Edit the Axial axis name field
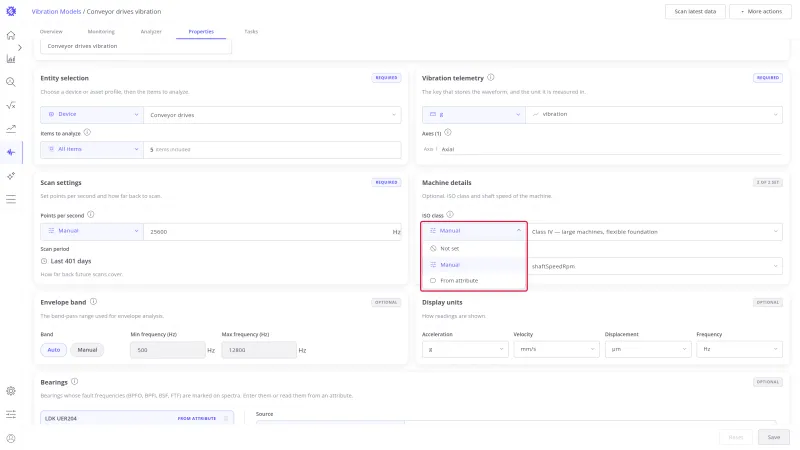 click(610, 149)
